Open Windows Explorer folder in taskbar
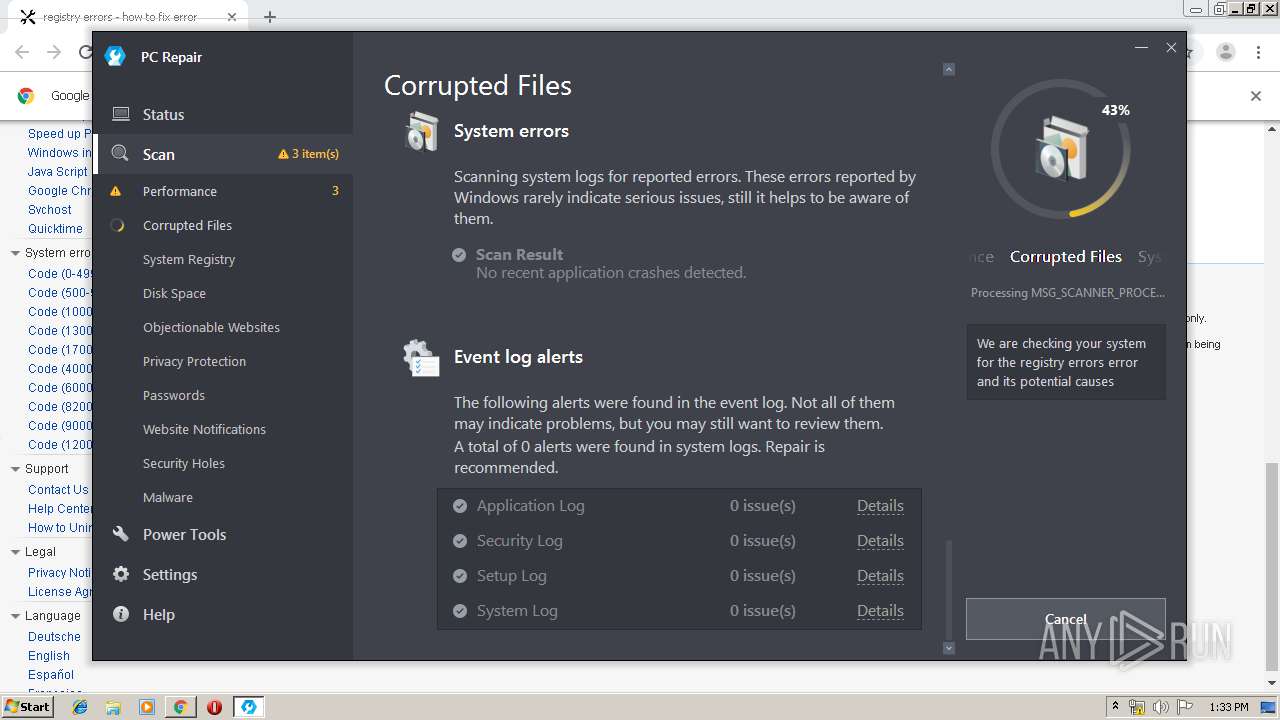Screen dimensions: 1280x720 click(x=113, y=707)
